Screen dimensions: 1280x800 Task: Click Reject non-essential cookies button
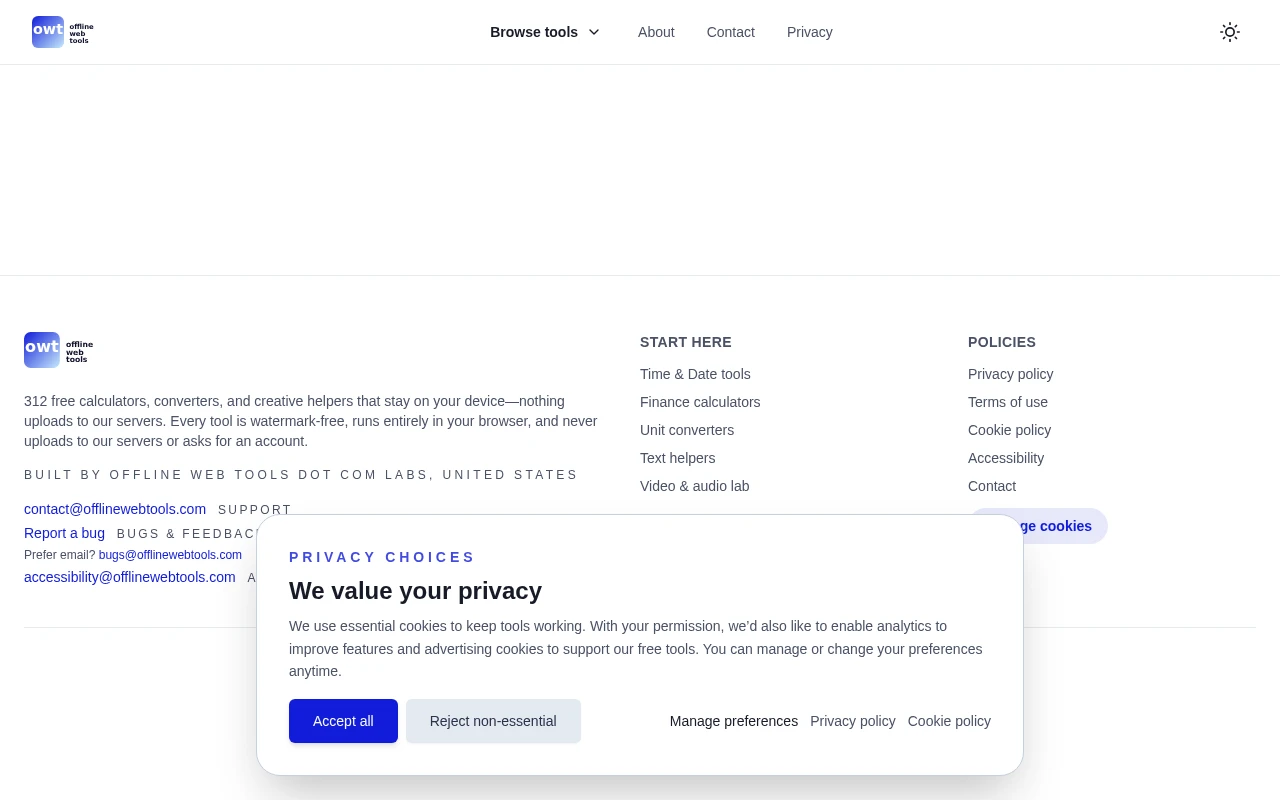[x=493, y=721]
